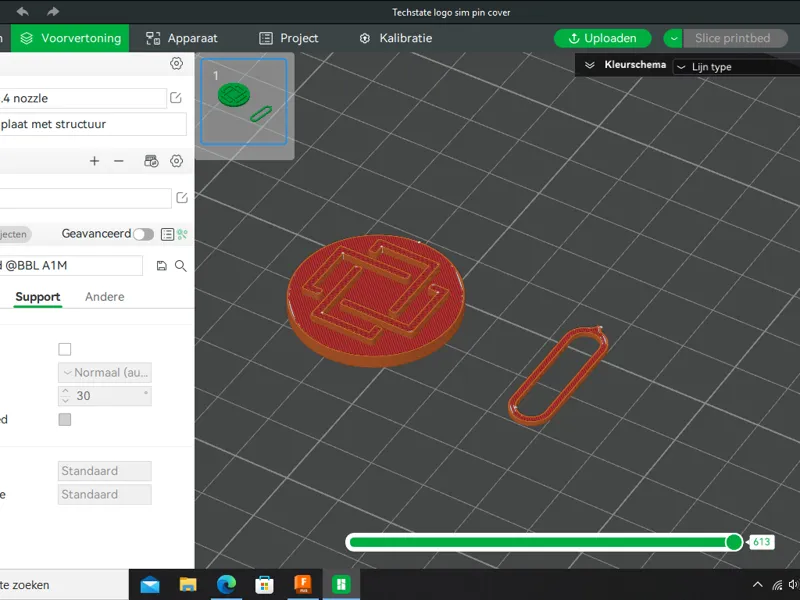The image size is (800, 600).
Task: Switch to the Voorvertoning tab
Action: pyautogui.click(x=70, y=38)
